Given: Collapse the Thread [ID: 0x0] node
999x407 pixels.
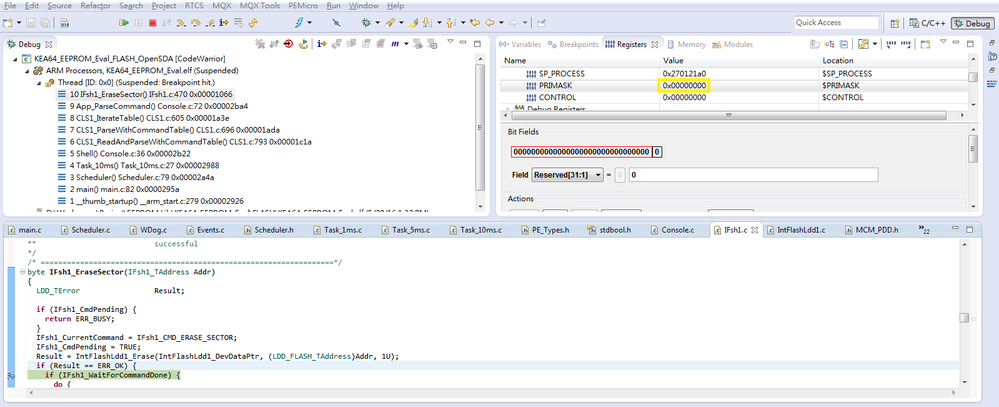Looking at the screenshot, I should tap(40, 83).
